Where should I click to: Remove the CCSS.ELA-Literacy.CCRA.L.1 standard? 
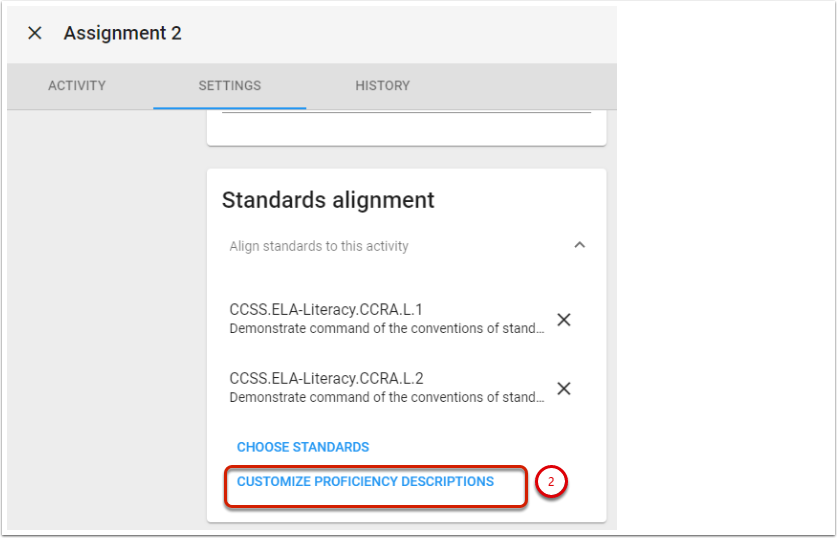pyautogui.click(x=564, y=320)
